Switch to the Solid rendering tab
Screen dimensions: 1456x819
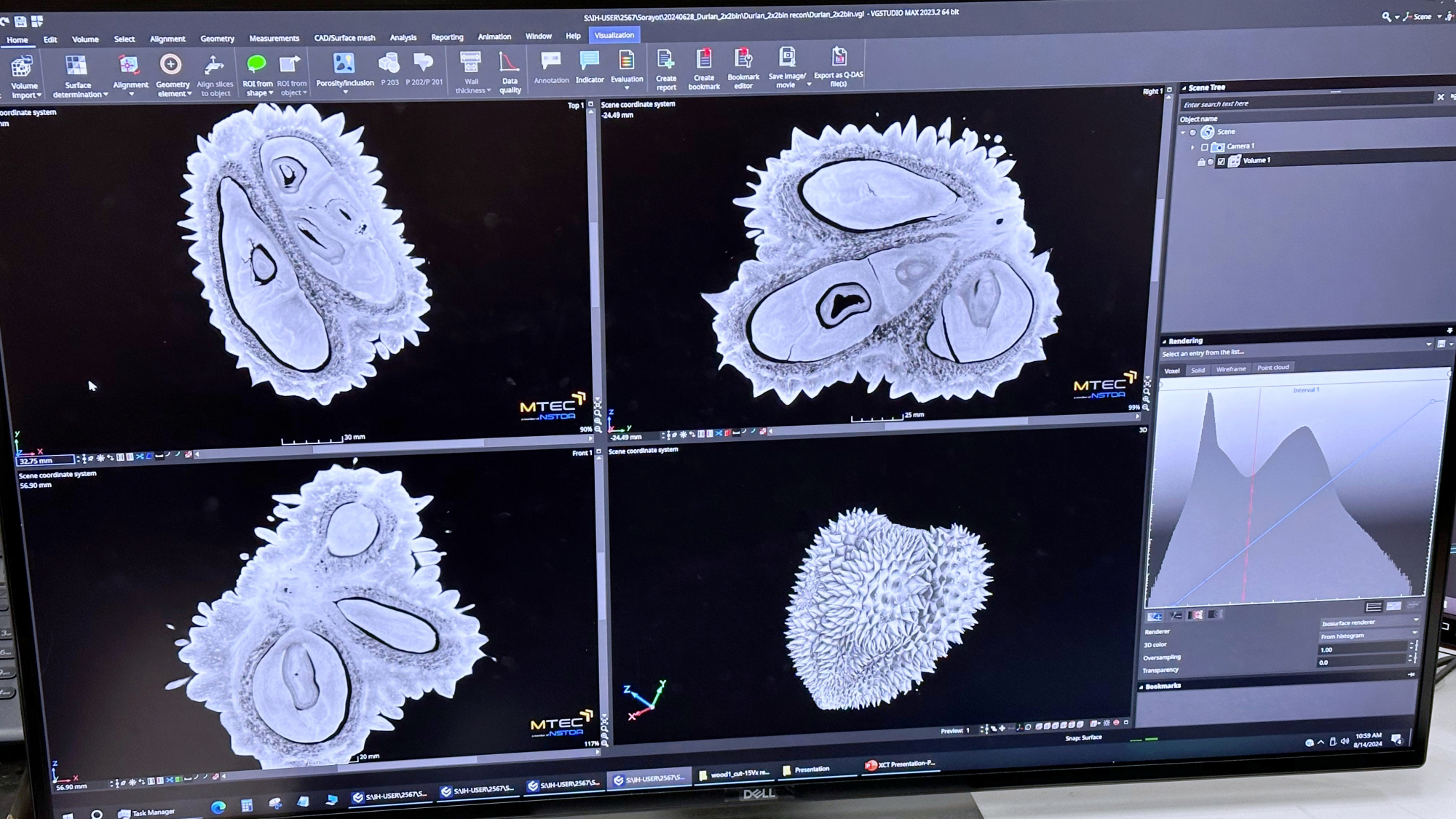(1198, 371)
